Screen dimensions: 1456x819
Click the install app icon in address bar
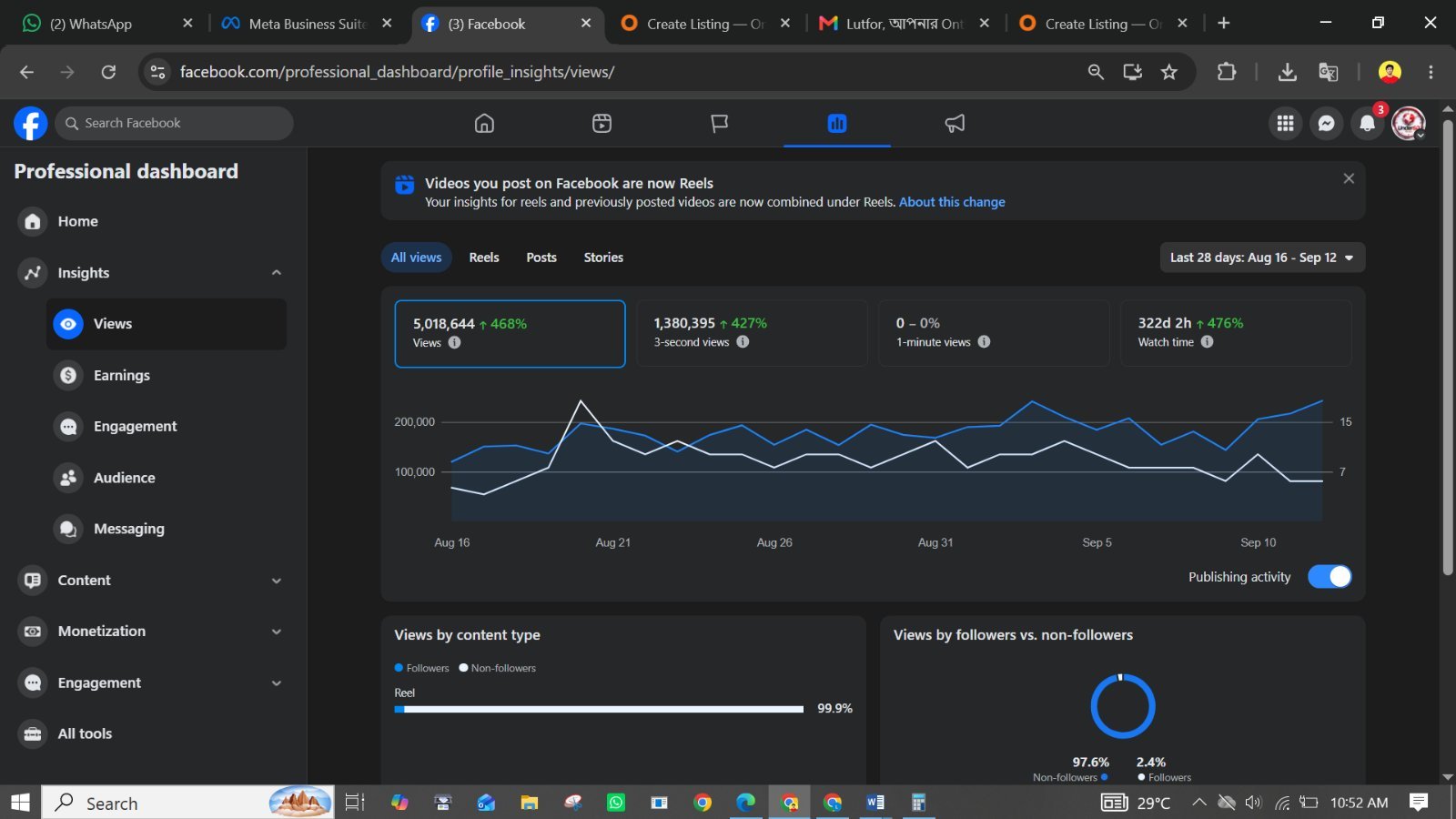[x=1132, y=72]
